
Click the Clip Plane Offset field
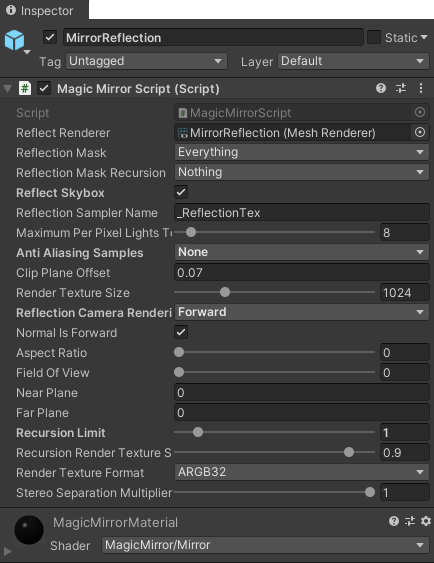click(x=302, y=273)
